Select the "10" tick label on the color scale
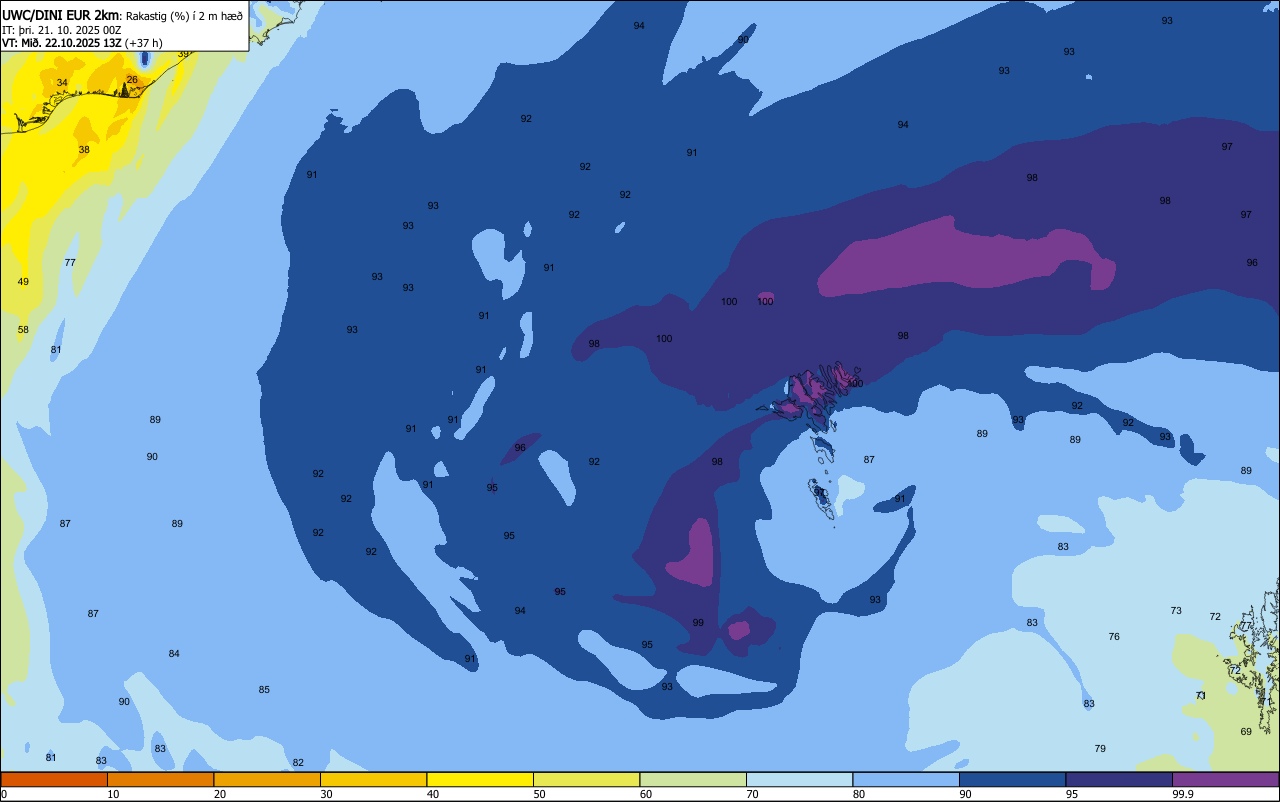1280x802 pixels. tap(113, 794)
